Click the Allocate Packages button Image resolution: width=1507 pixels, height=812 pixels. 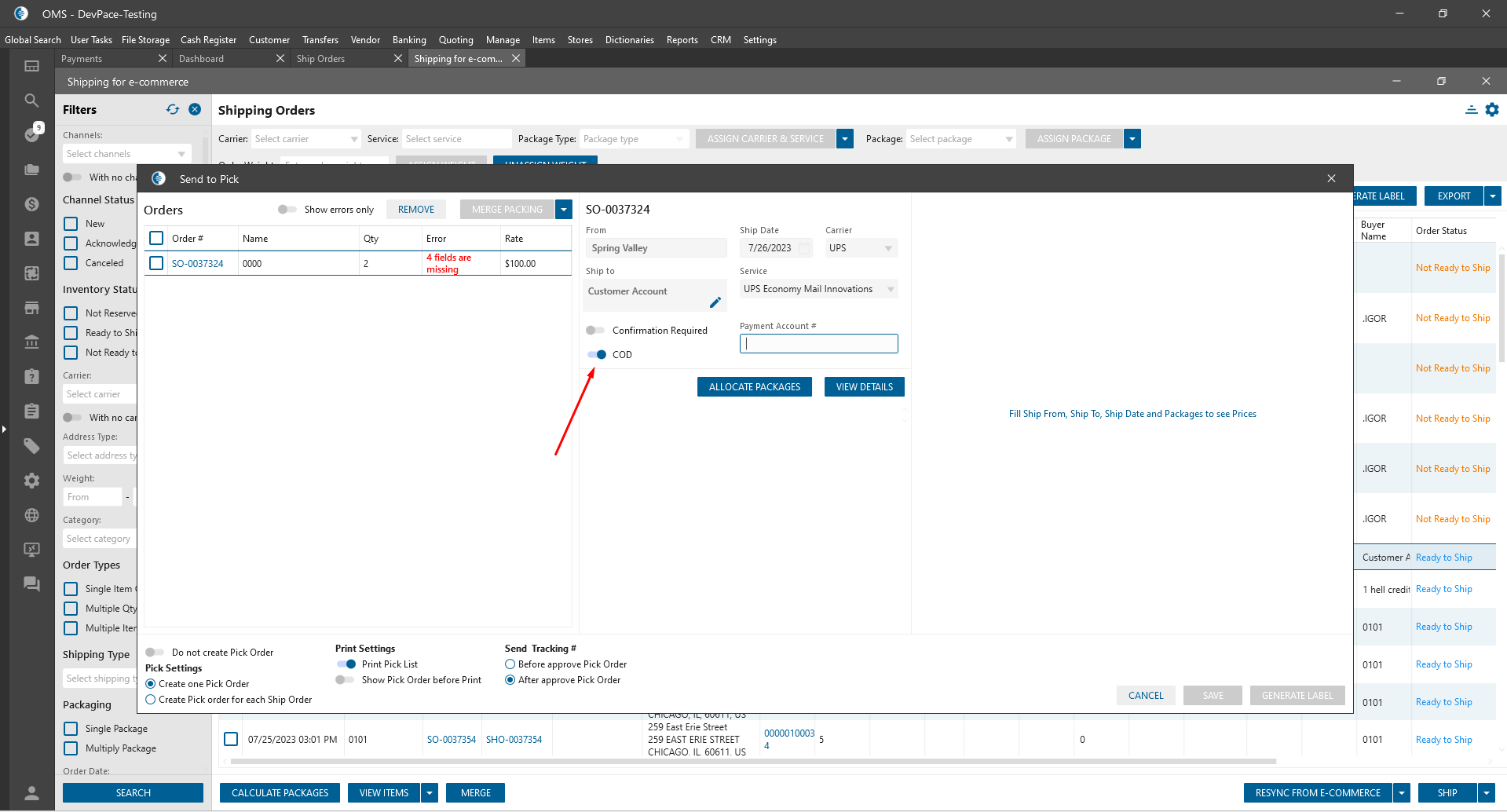click(x=754, y=387)
